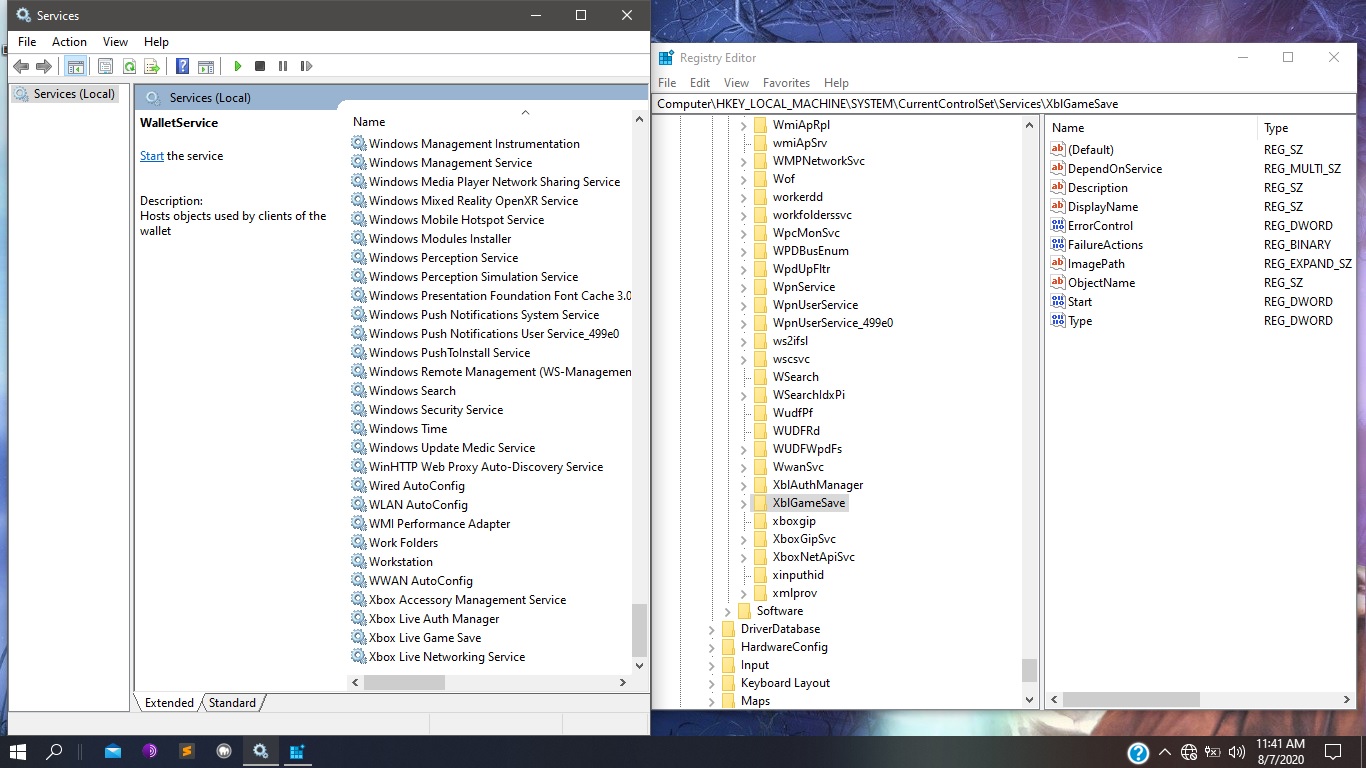Open Favorites menu in Registry Editor
This screenshot has height=768, width=1366.
pyautogui.click(x=786, y=83)
